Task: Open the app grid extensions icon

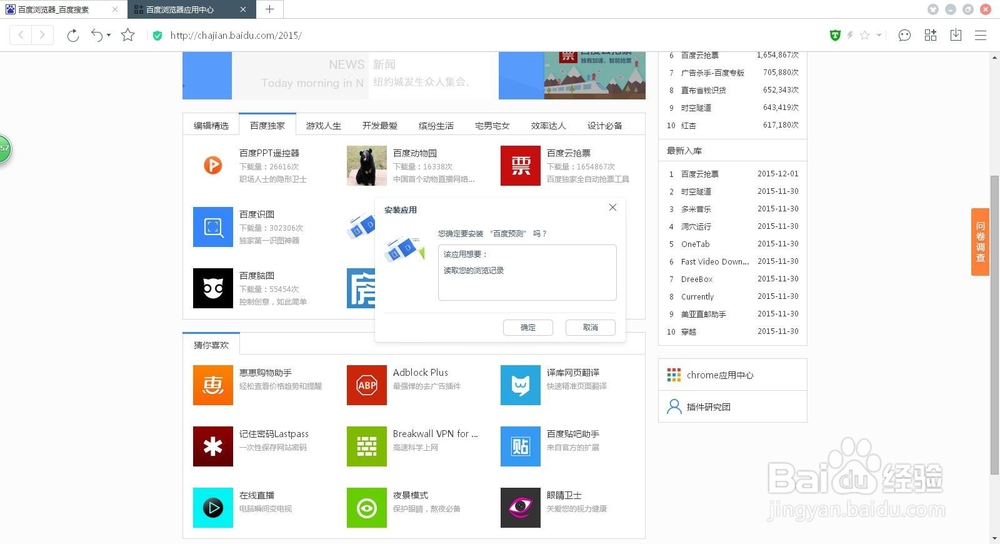Action: (x=930, y=35)
